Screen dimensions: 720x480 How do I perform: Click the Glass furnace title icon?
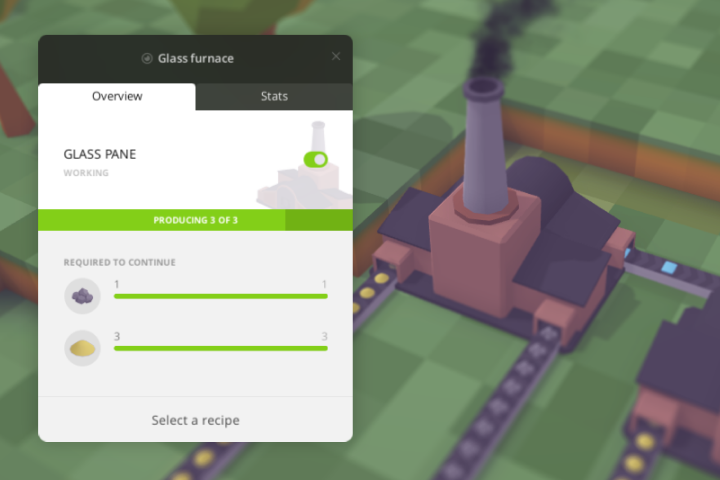pyautogui.click(x=147, y=58)
